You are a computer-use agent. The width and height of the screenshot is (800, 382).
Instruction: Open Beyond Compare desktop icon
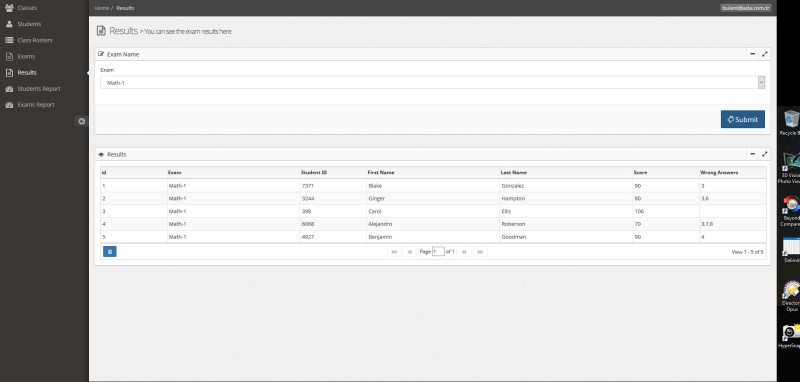pos(790,211)
